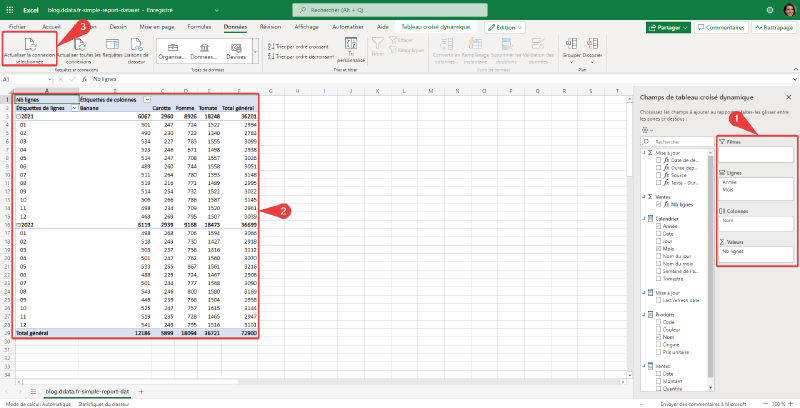Screen dimensions: 800x408
Task: Expand the formula bar chevron
Action: 794,79
